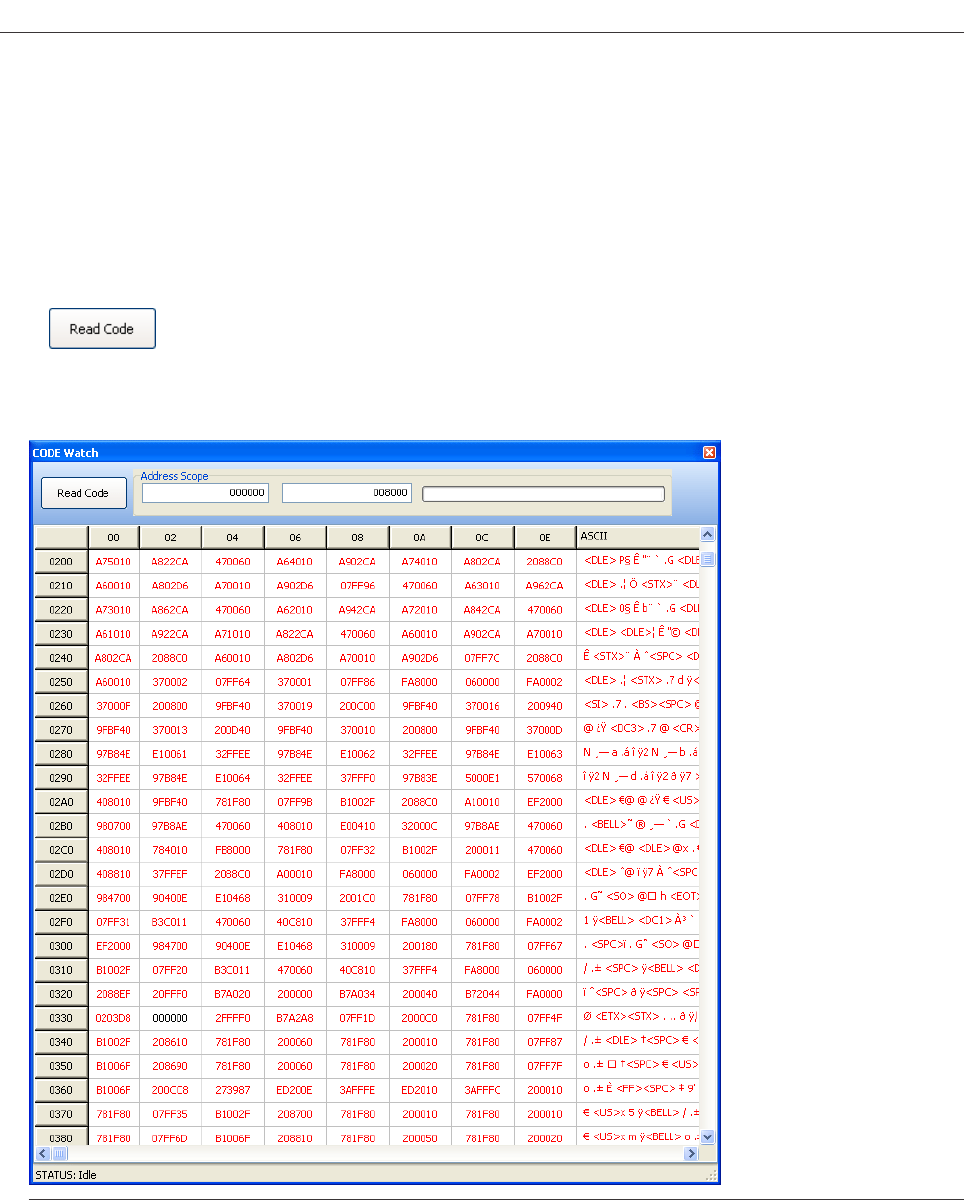Click end address field showing 008000
Image resolution: width=966 pixels, height=1200 pixels.
pyautogui.click(x=346, y=493)
